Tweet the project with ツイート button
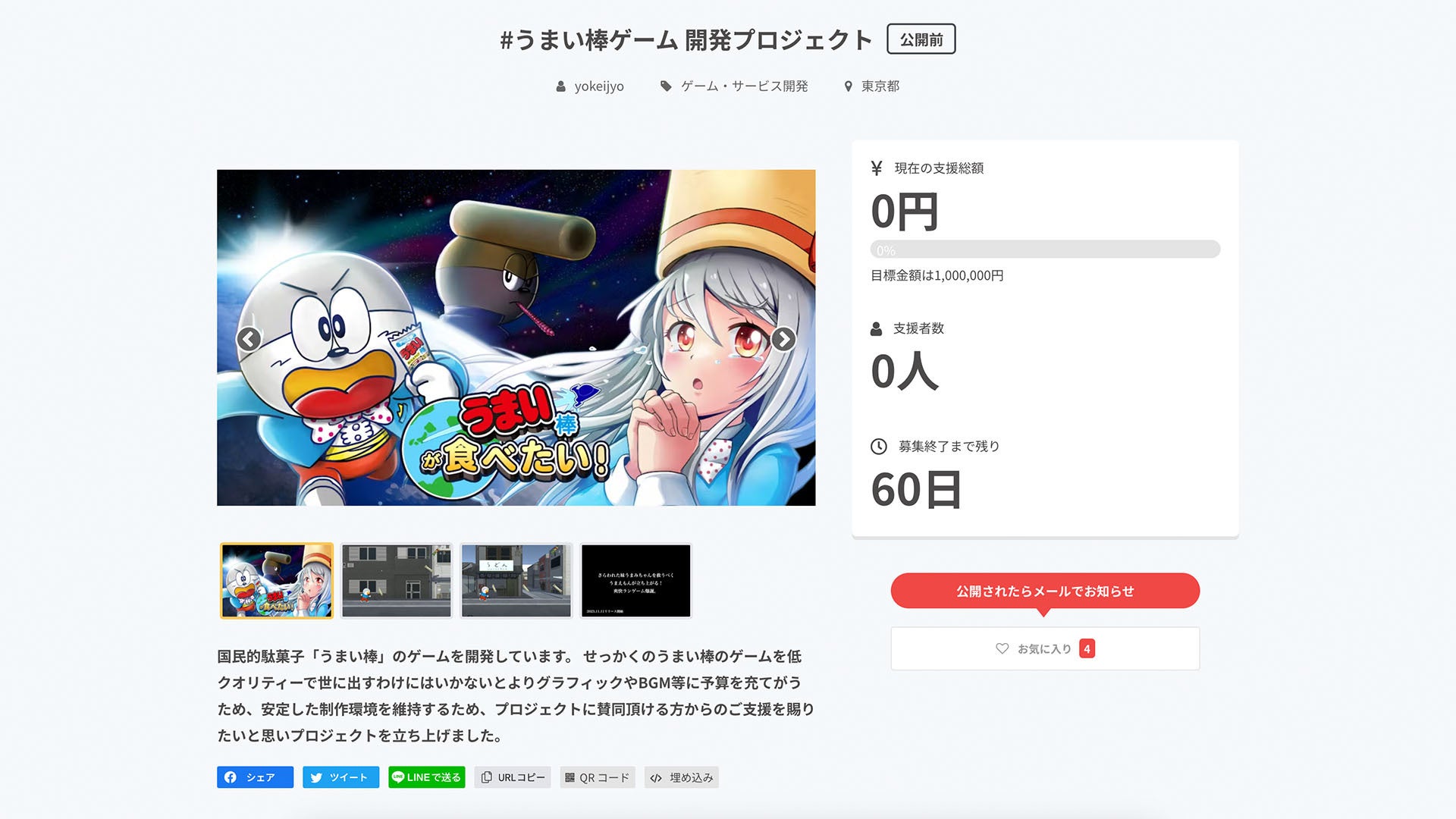 pos(340,777)
